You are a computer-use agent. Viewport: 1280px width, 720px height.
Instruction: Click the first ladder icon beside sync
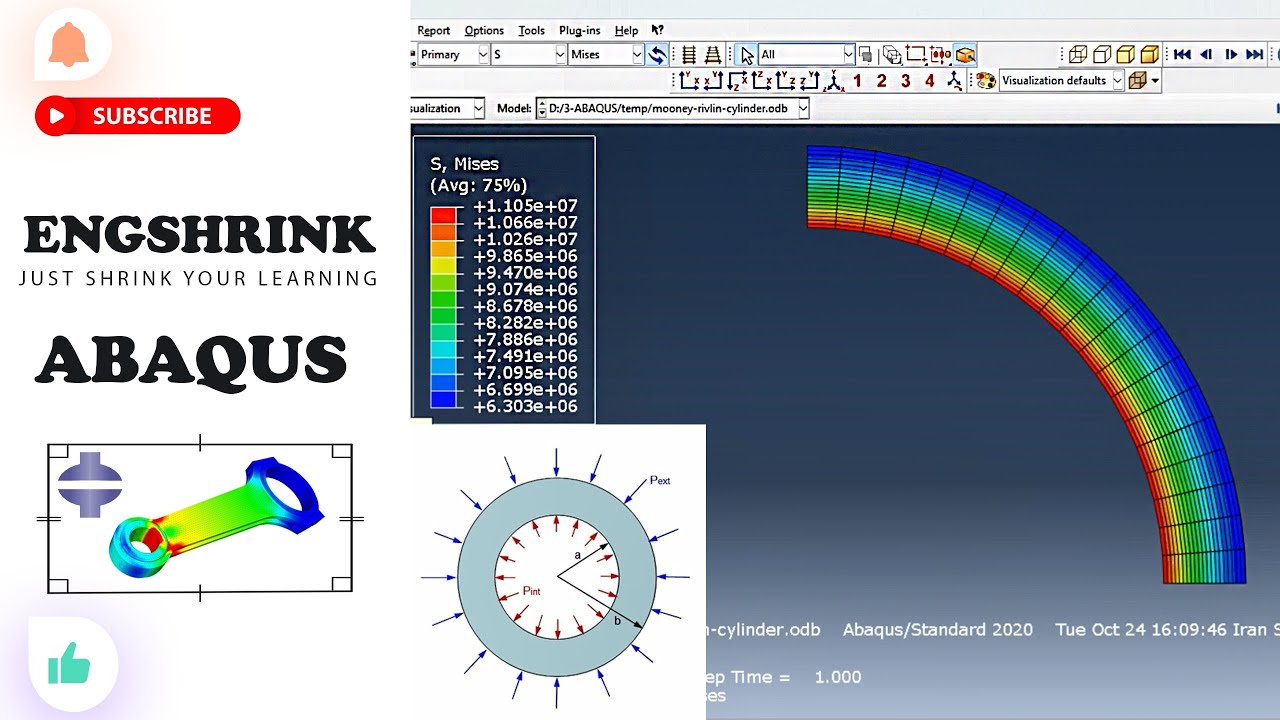tap(689, 54)
